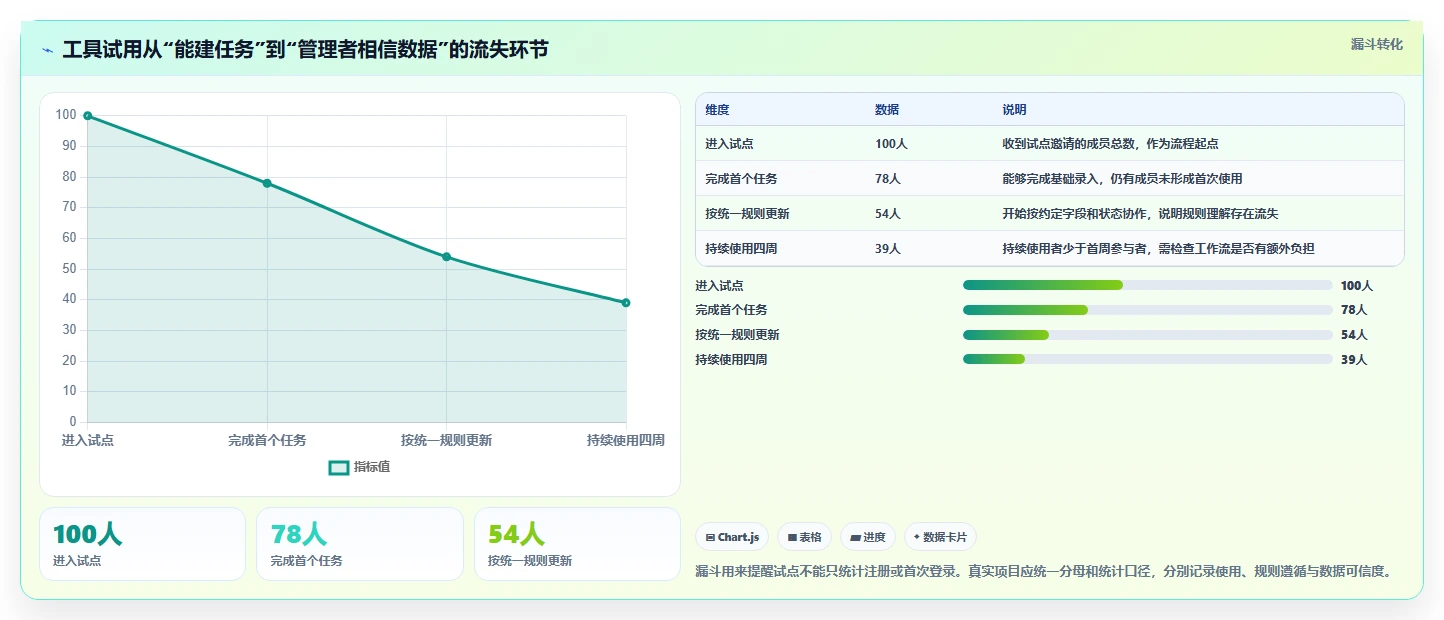The image size is (1444, 620).
Task: Click the 进度 tag
Action: [868, 537]
